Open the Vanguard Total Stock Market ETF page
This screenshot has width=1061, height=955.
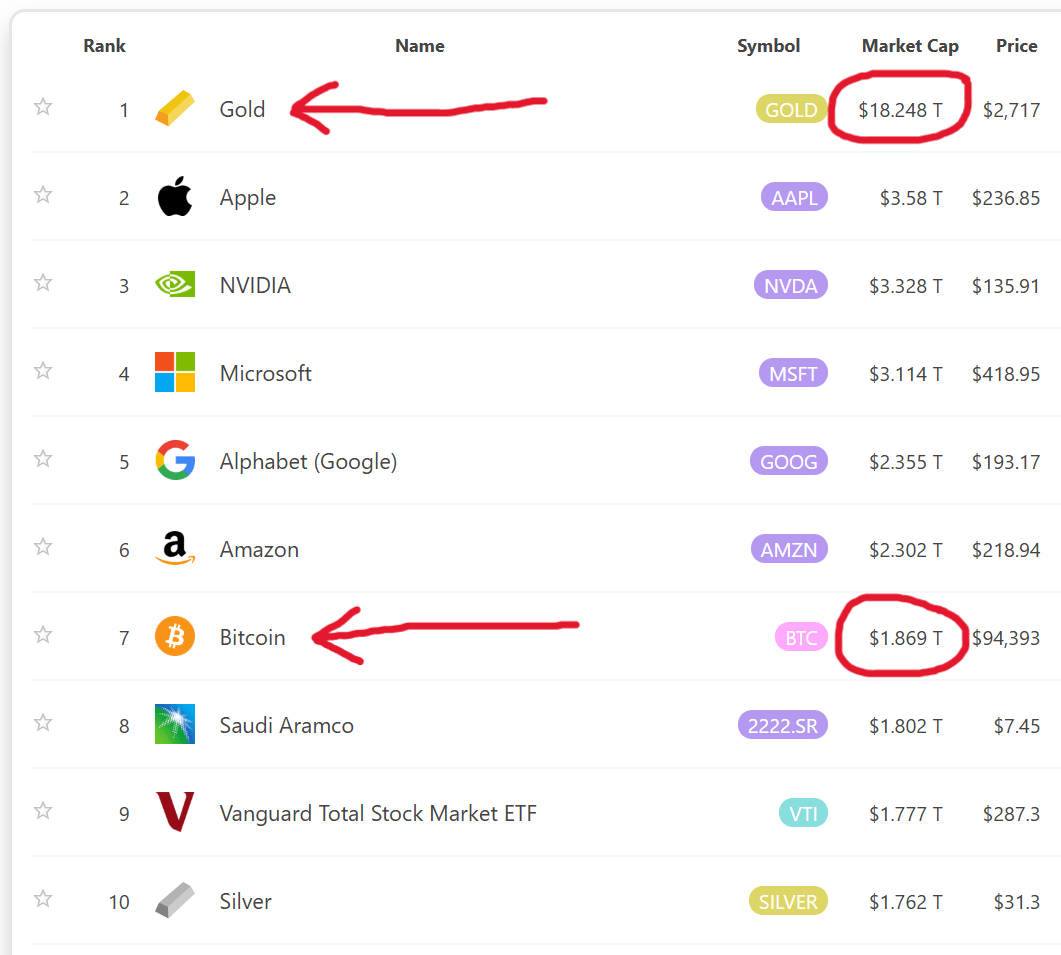coord(378,813)
